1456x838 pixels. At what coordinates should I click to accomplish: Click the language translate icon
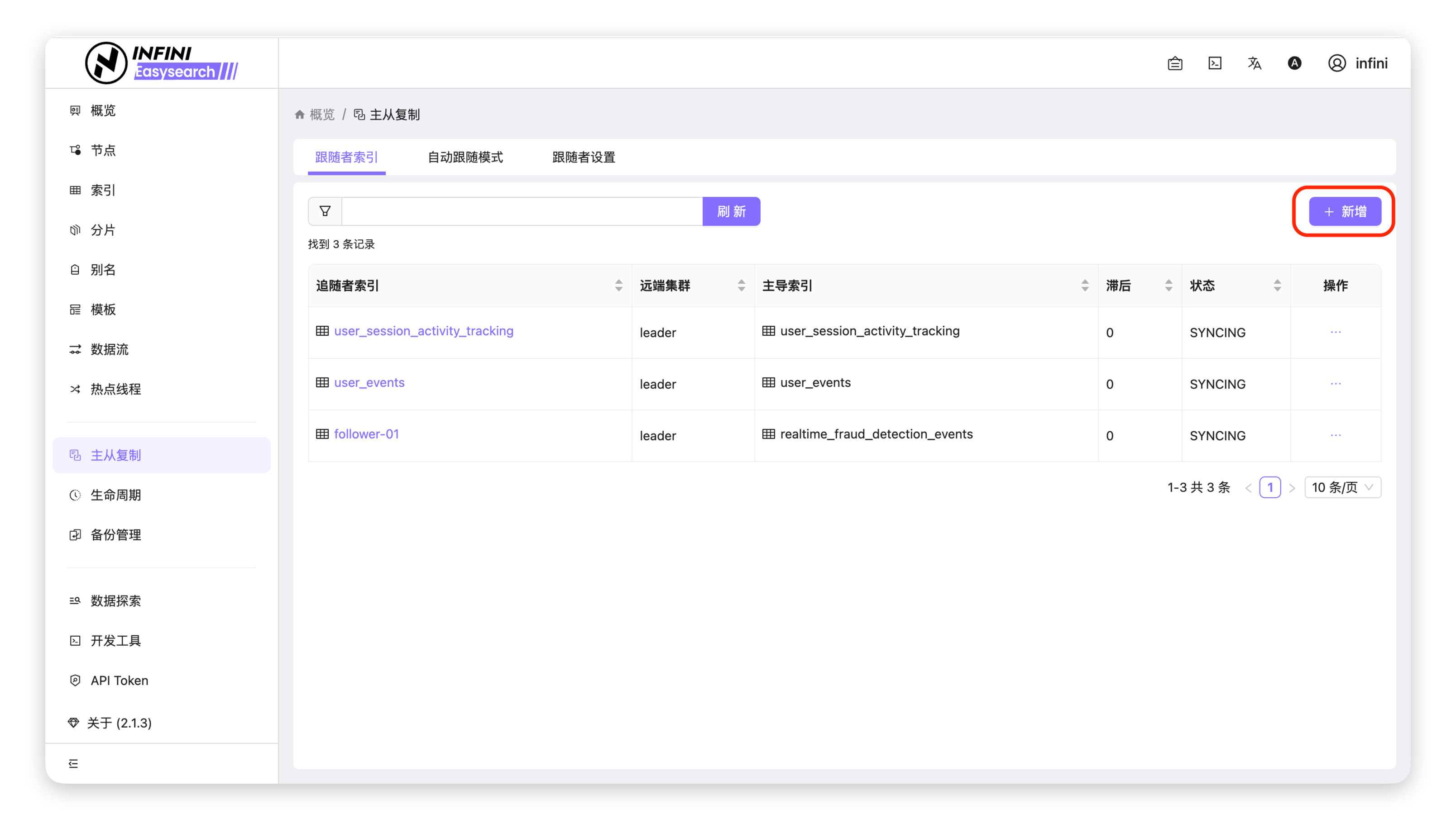[1255, 63]
